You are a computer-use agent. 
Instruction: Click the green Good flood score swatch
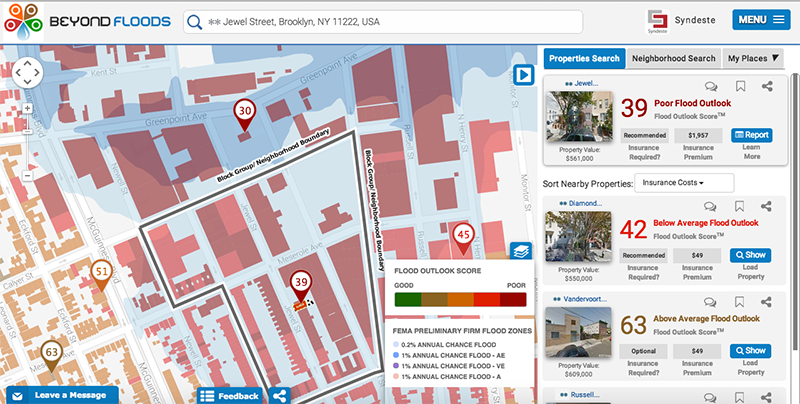pyautogui.click(x=406, y=298)
